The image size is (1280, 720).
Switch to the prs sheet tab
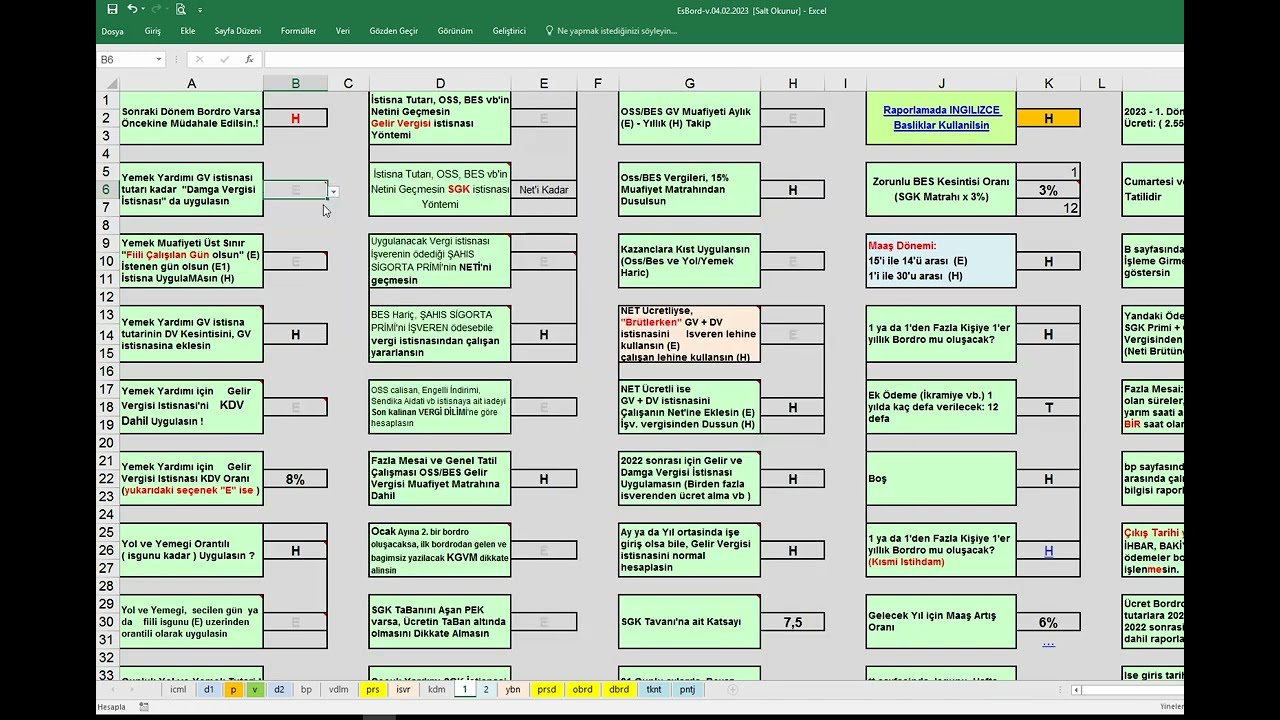(x=373, y=689)
